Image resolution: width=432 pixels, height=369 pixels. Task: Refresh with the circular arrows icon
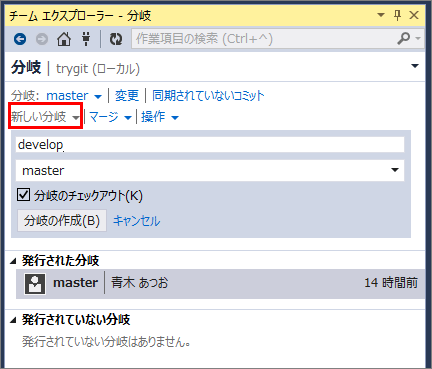pyautogui.click(x=116, y=39)
